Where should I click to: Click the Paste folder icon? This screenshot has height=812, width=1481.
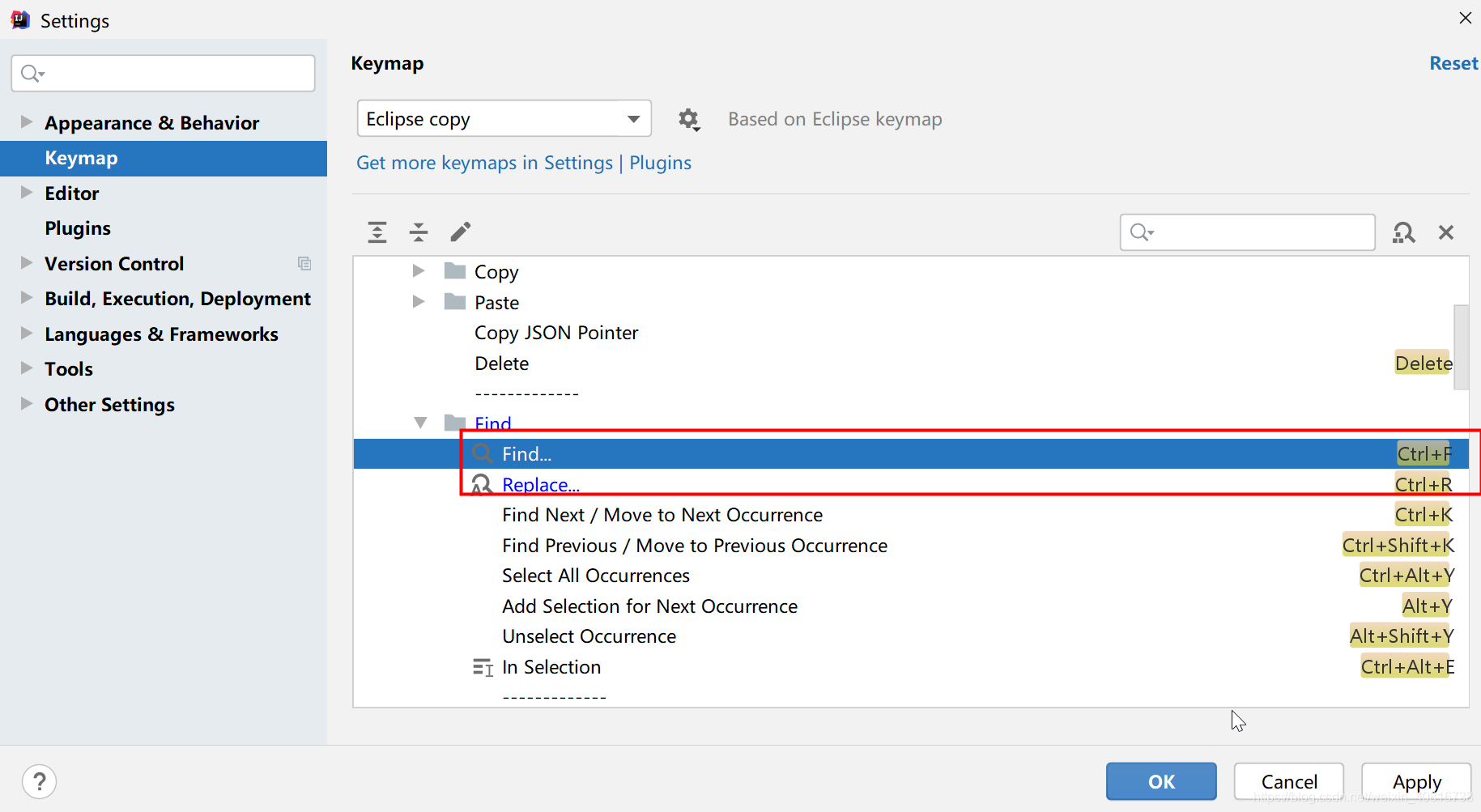(x=455, y=302)
